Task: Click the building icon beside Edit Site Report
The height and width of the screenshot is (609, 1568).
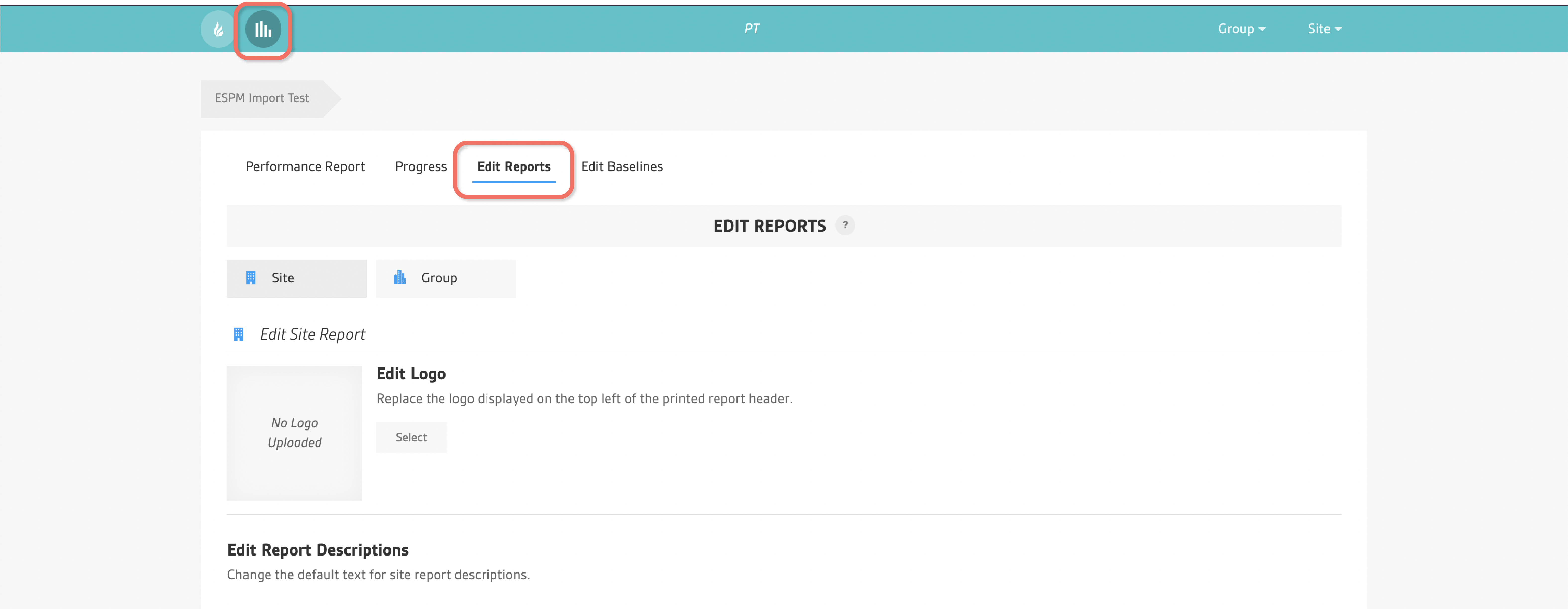Action: (x=239, y=334)
